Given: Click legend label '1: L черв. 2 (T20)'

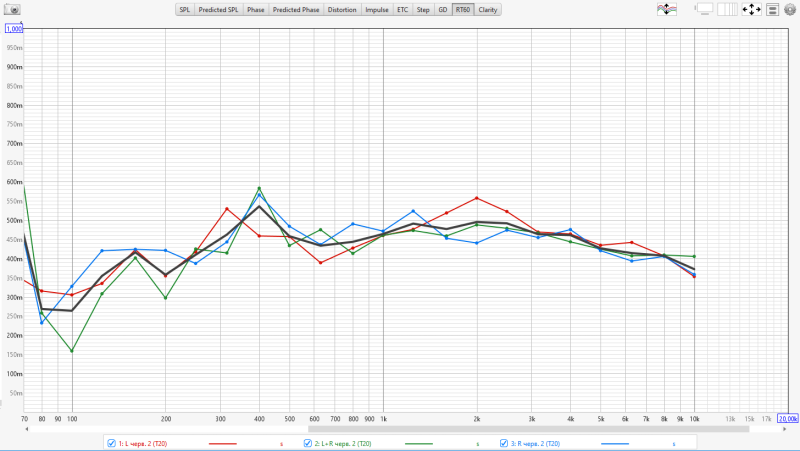Looking at the screenshot, I should click(x=143, y=444).
